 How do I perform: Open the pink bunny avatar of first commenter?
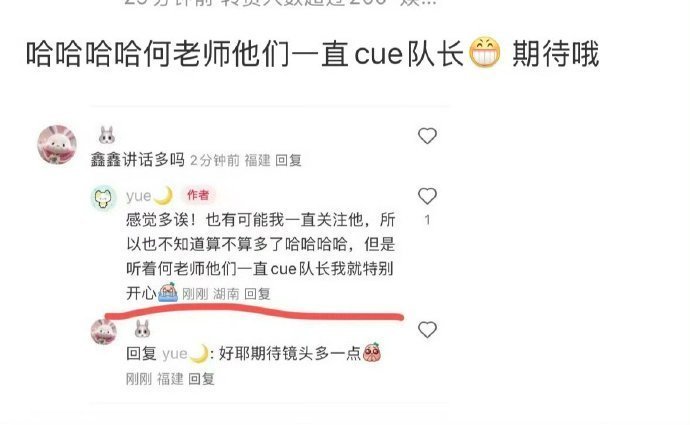click(x=57, y=144)
